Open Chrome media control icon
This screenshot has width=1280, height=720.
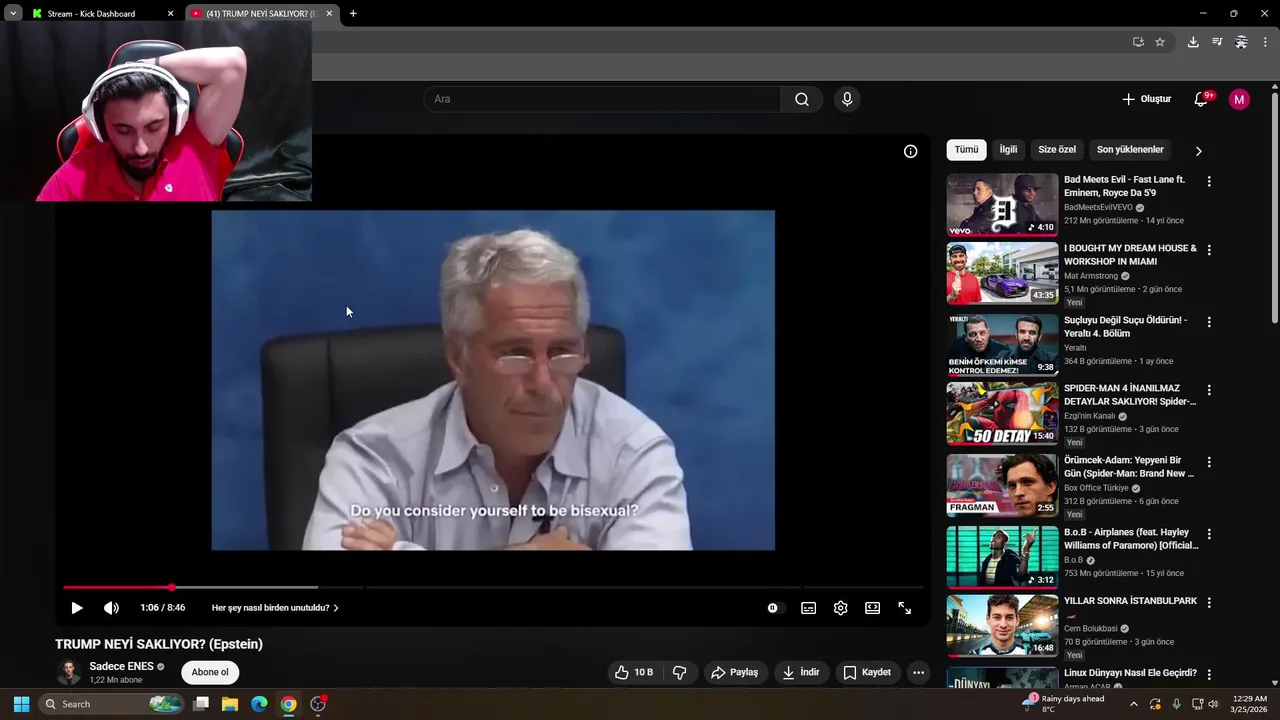pos(1217,42)
